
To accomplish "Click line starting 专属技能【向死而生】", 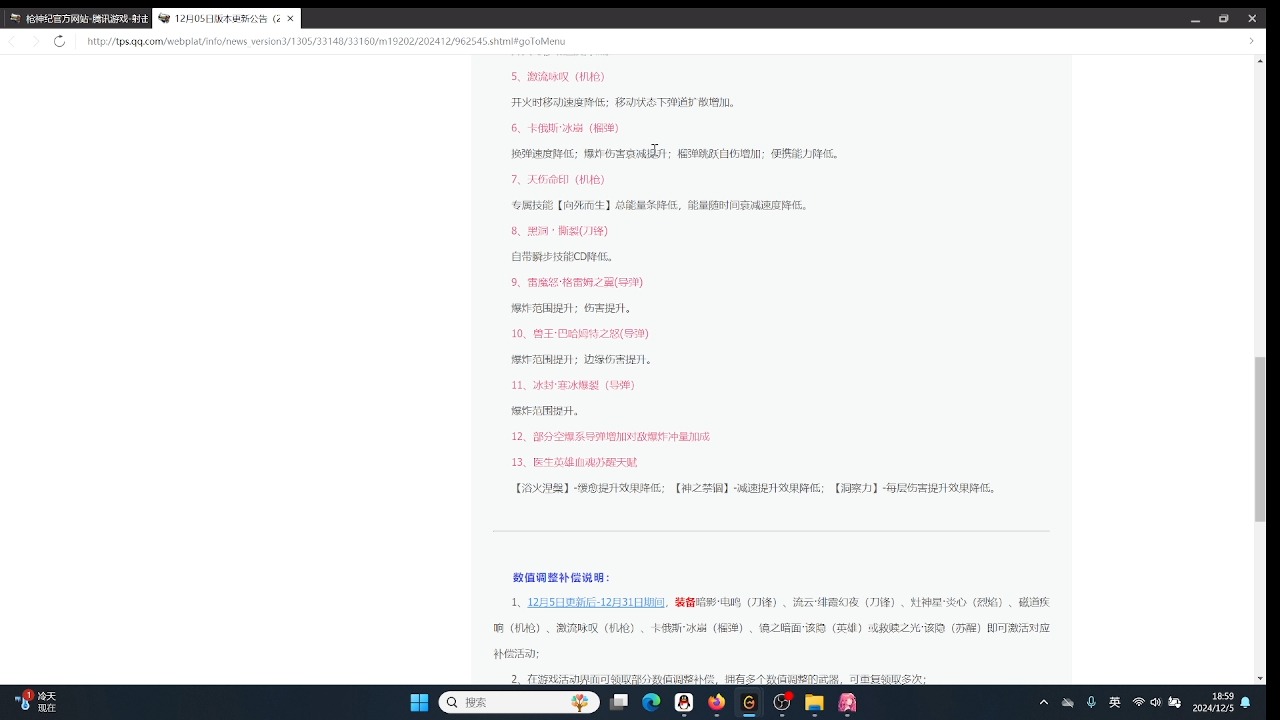I will pos(659,205).
